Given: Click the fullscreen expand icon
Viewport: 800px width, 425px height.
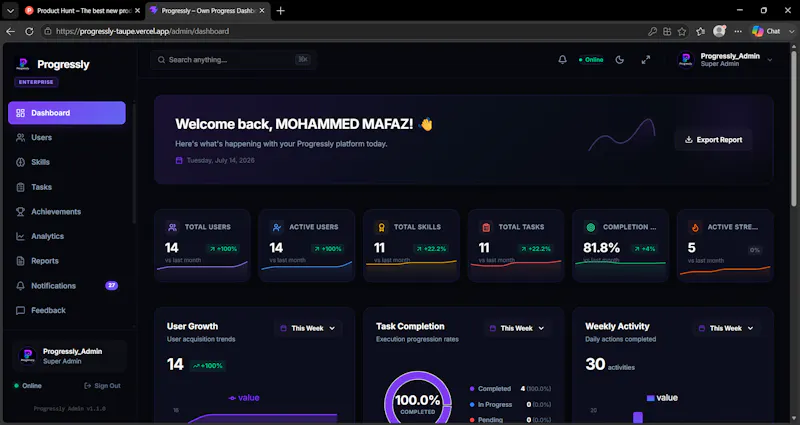Looking at the screenshot, I should pos(646,60).
